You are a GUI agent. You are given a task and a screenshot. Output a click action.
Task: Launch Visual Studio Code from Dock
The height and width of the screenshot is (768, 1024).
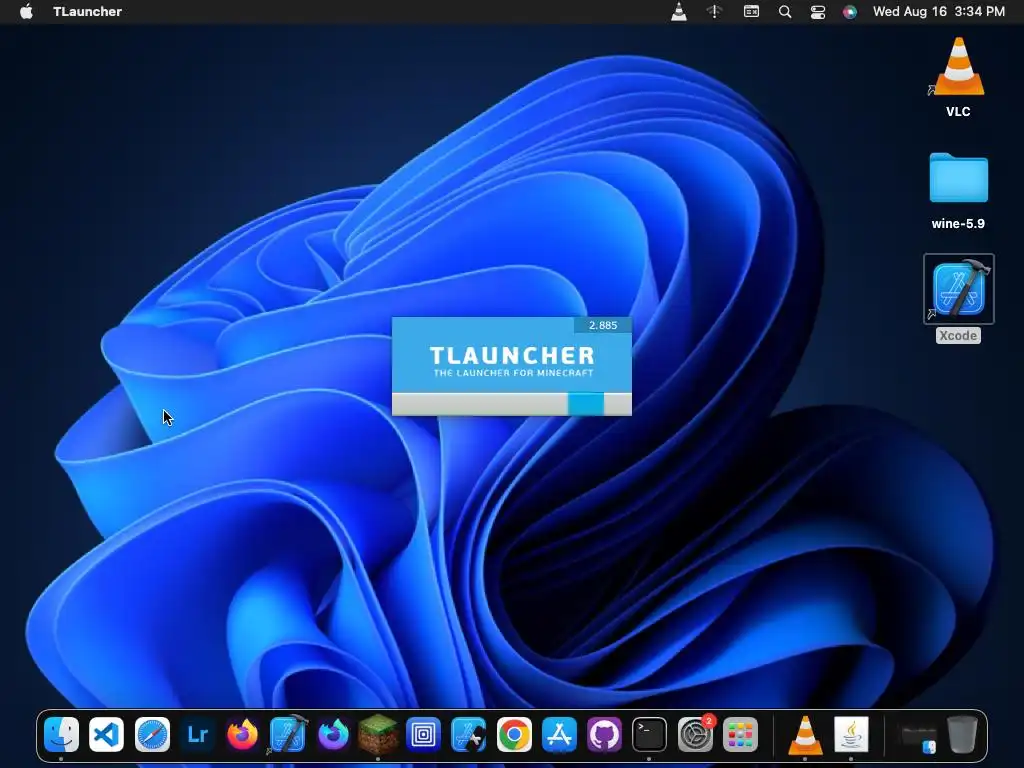click(x=106, y=734)
